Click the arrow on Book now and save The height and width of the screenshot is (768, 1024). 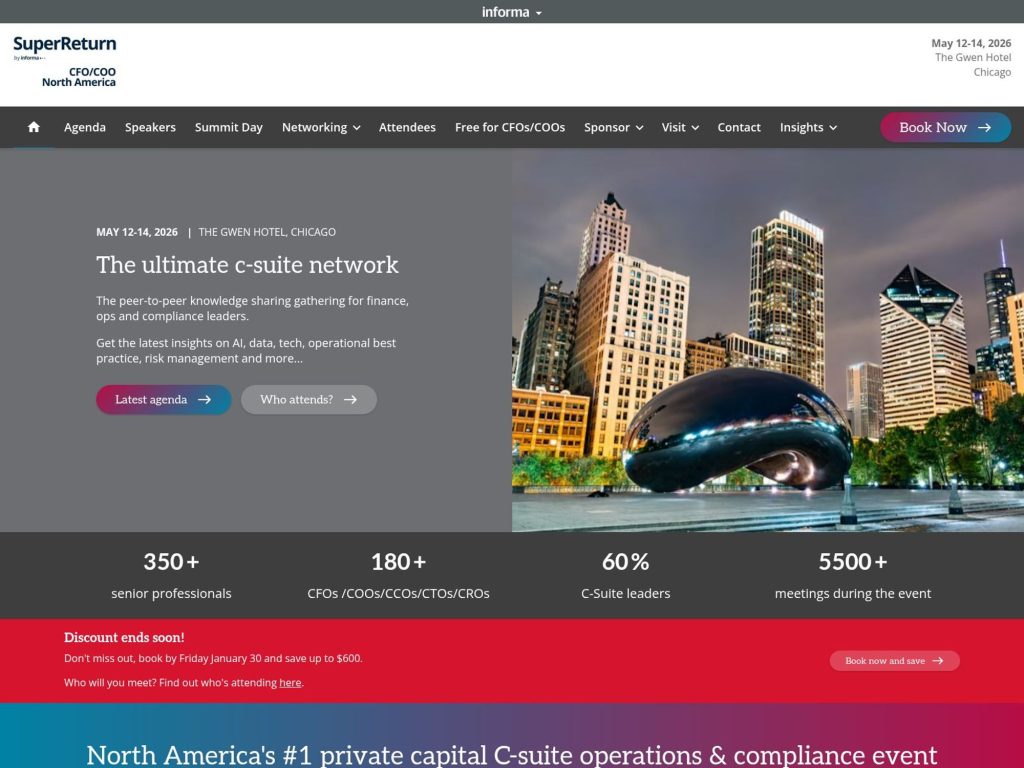coord(938,660)
